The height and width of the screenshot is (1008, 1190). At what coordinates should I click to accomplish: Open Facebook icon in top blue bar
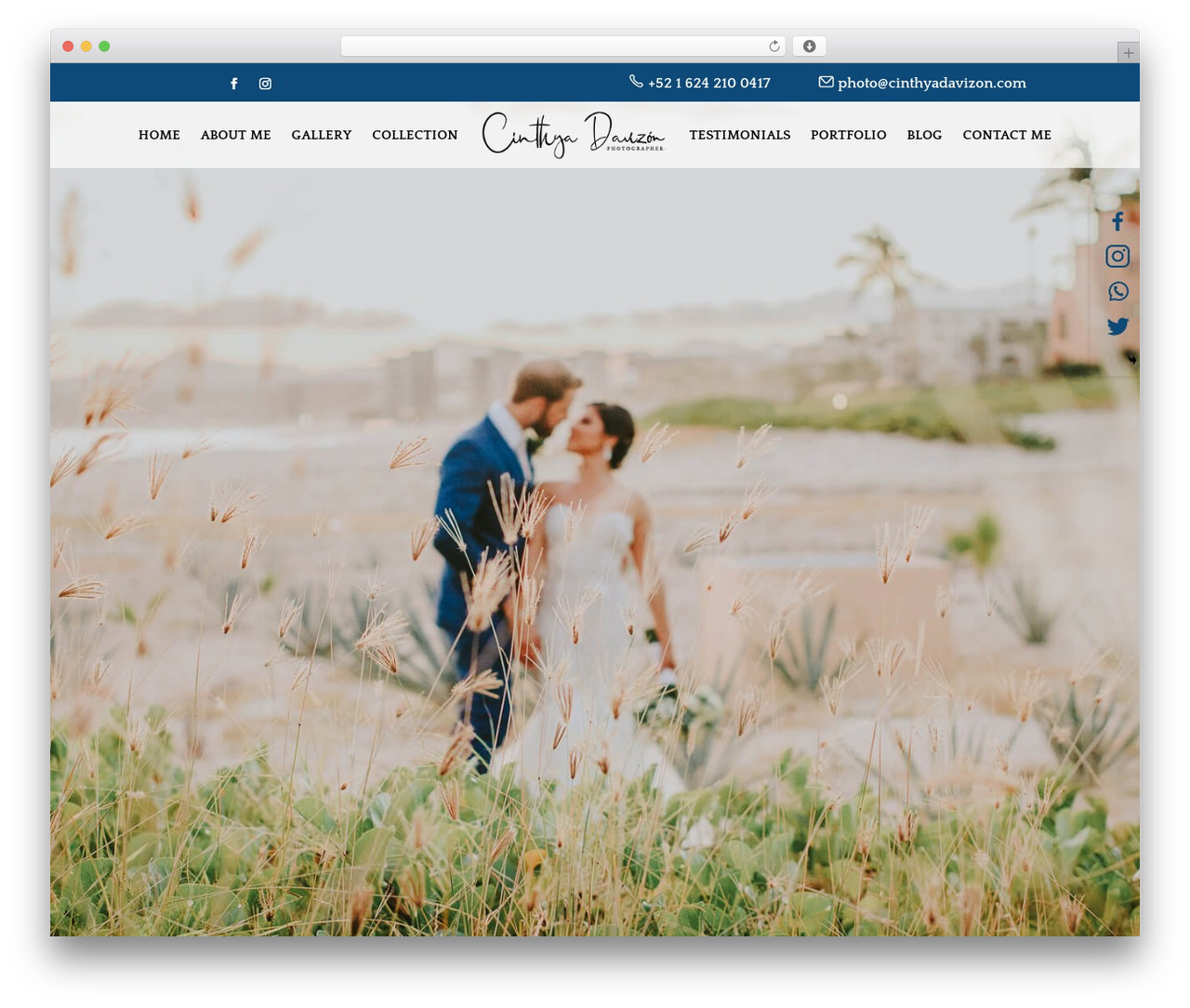pos(234,84)
